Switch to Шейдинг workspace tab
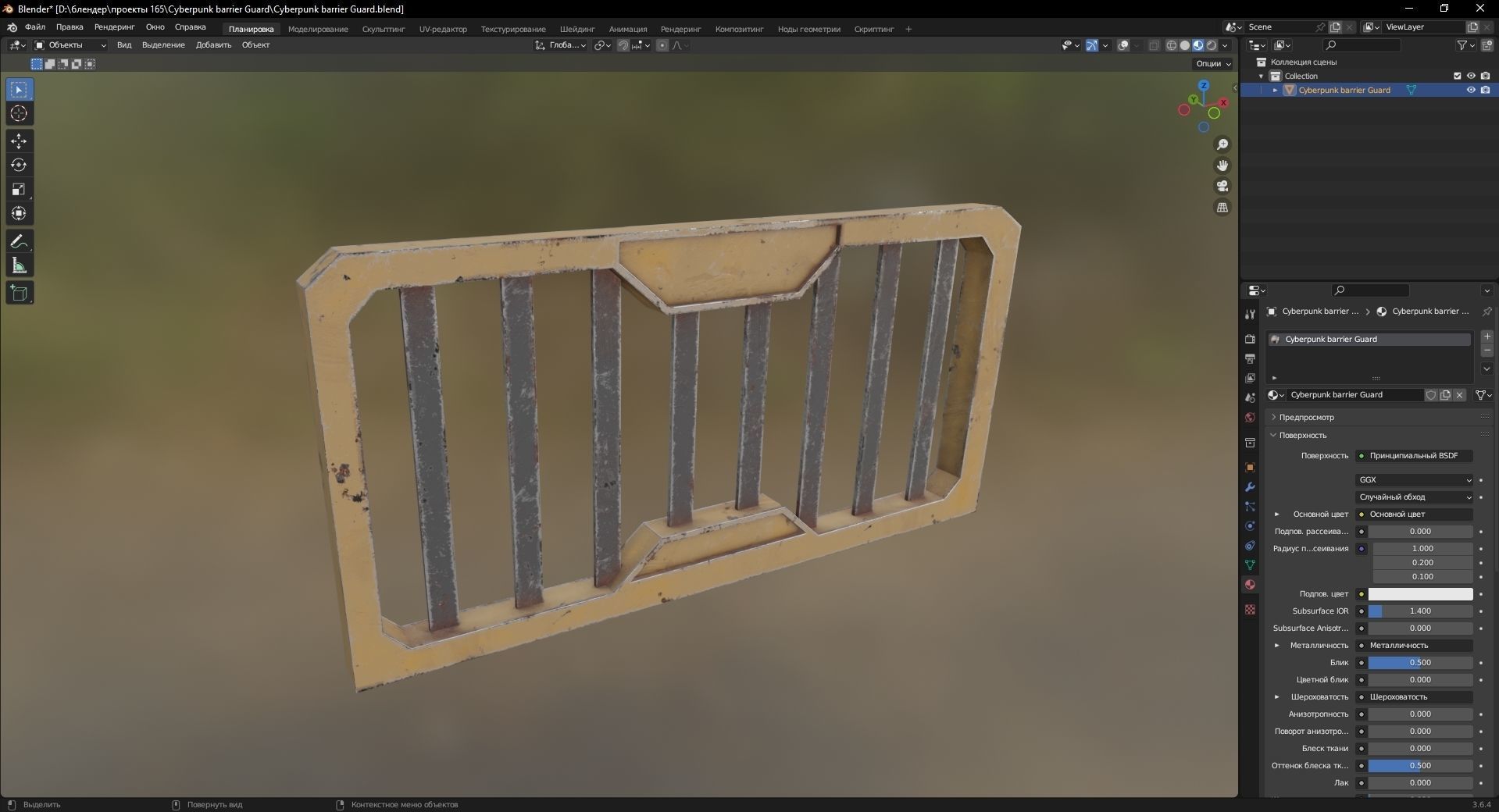This screenshot has height=812, width=1499. pos(577,29)
